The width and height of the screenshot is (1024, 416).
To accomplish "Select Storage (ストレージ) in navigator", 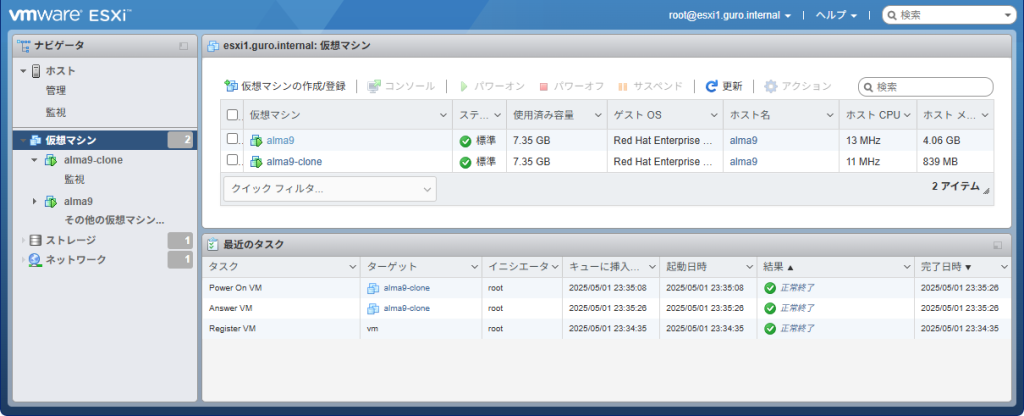I will [71, 240].
